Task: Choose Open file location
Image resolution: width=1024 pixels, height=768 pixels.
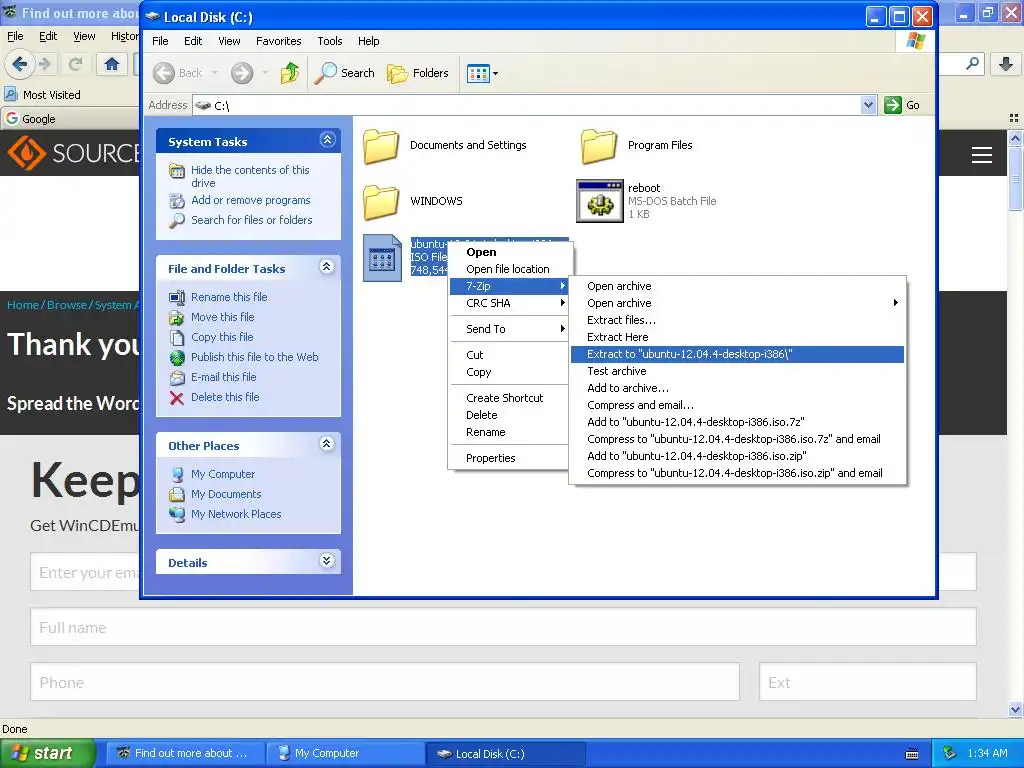Action: coord(508,269)
